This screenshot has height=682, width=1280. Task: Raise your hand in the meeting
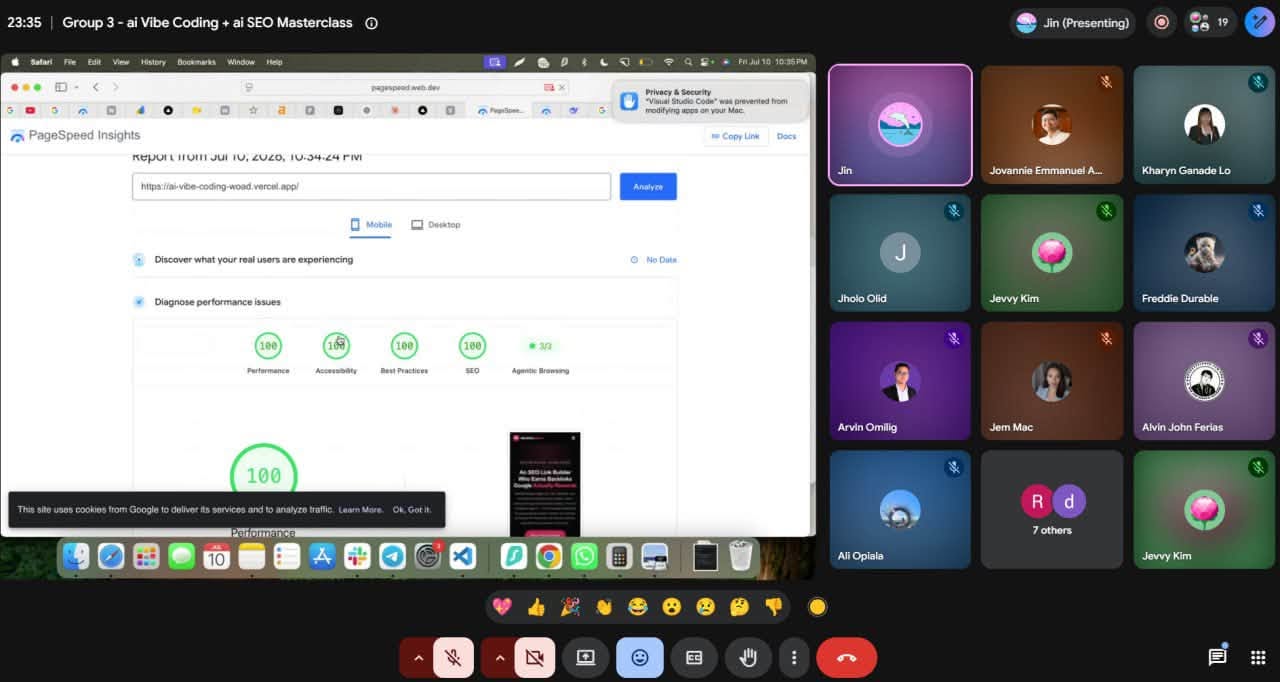(x=748, y=658)
